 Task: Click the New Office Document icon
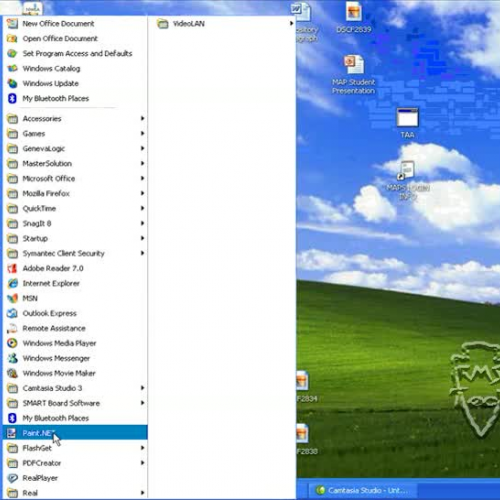(x=12, y=24)
